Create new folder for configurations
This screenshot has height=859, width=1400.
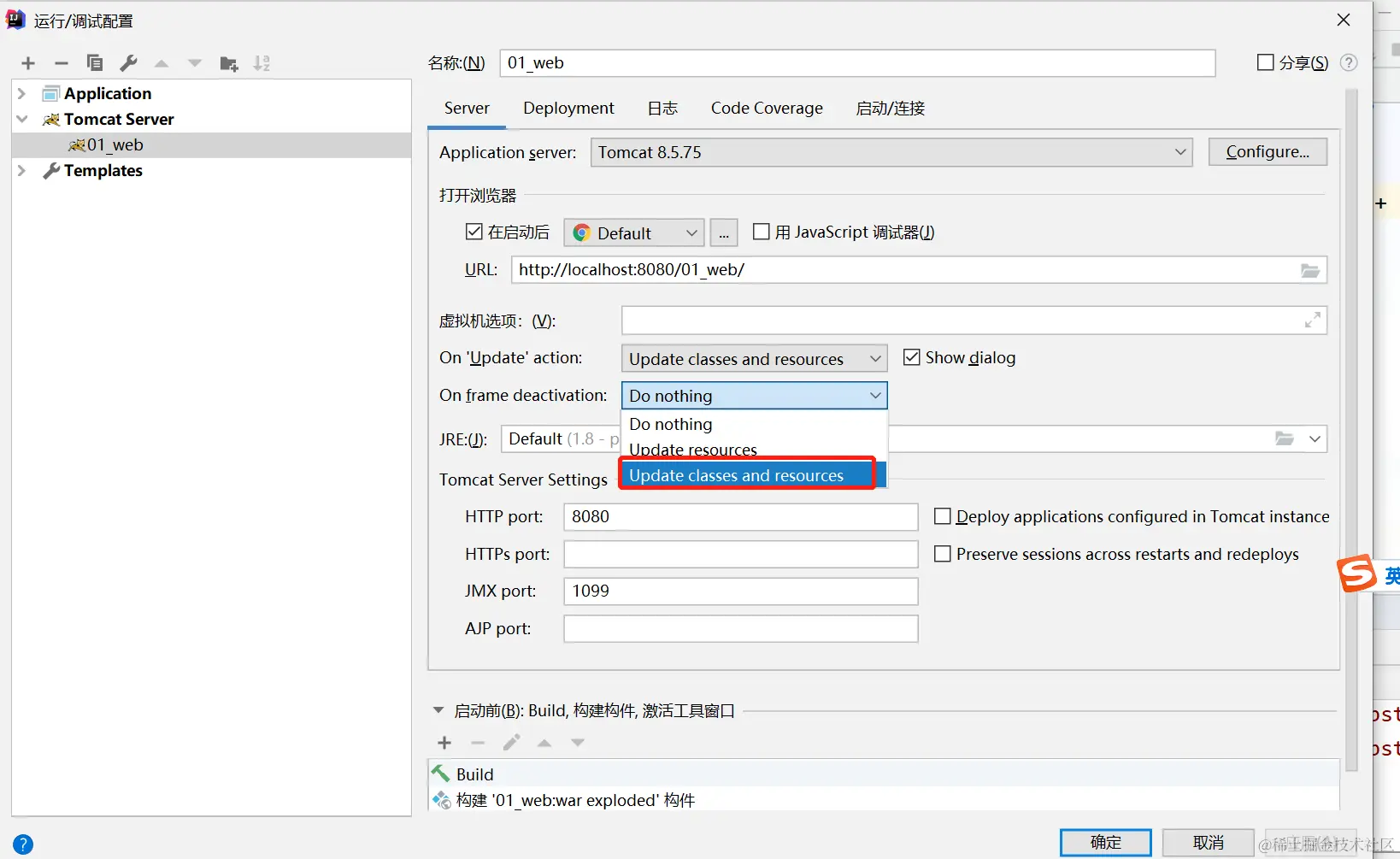pyautogui.click(x=229, y=63)
